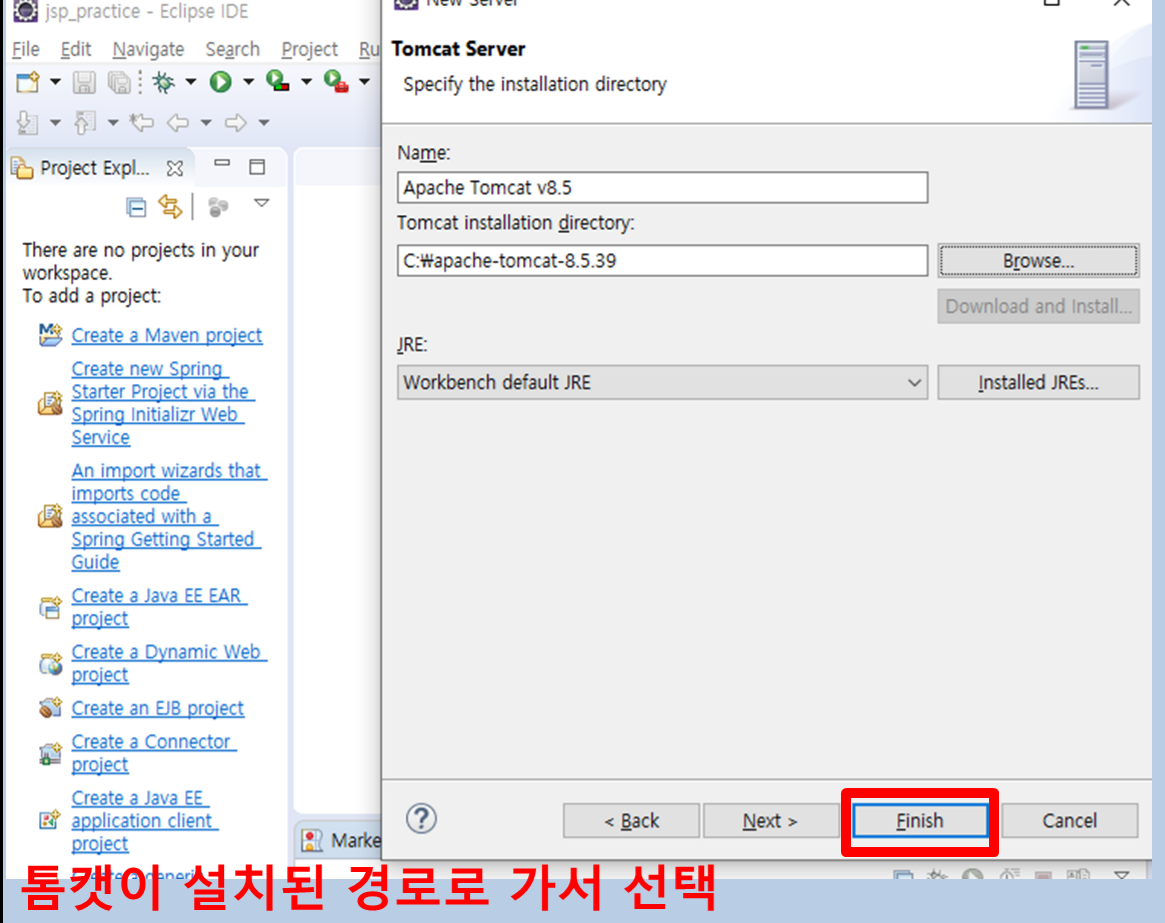
Task: Click the Installed JREs... button
Action: 1038,382
